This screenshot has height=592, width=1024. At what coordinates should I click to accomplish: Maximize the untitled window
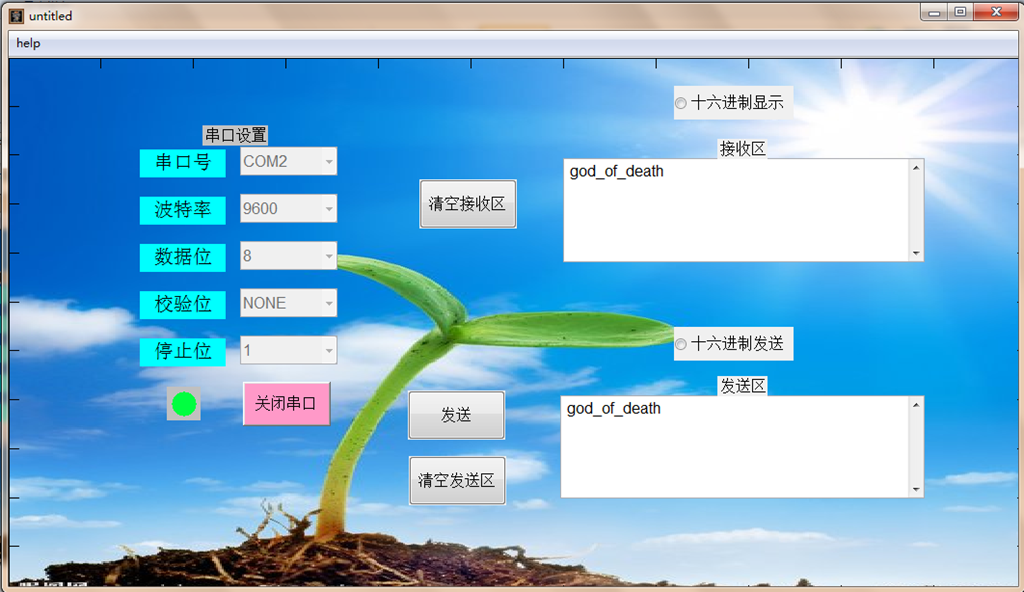click(960, 13)
